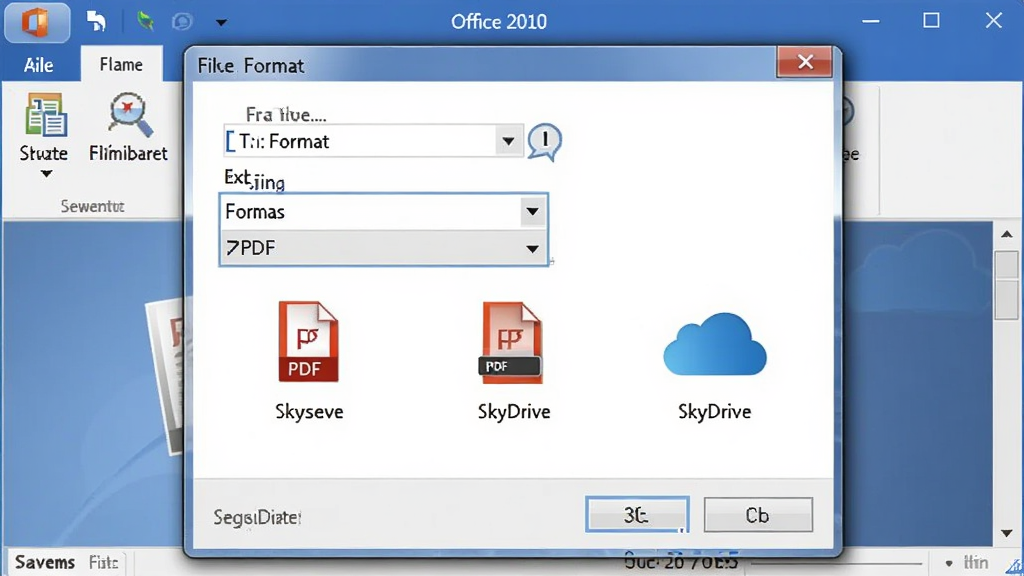Choose the blue cloud SkyDrive icon

click(x=714, y=344)
